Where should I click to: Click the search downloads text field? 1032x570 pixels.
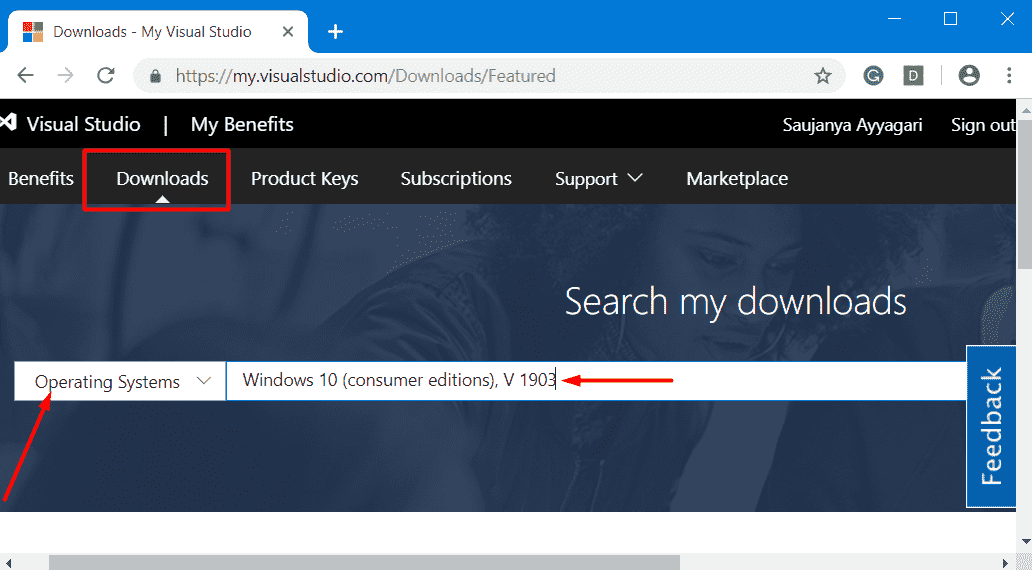[596, 380]
